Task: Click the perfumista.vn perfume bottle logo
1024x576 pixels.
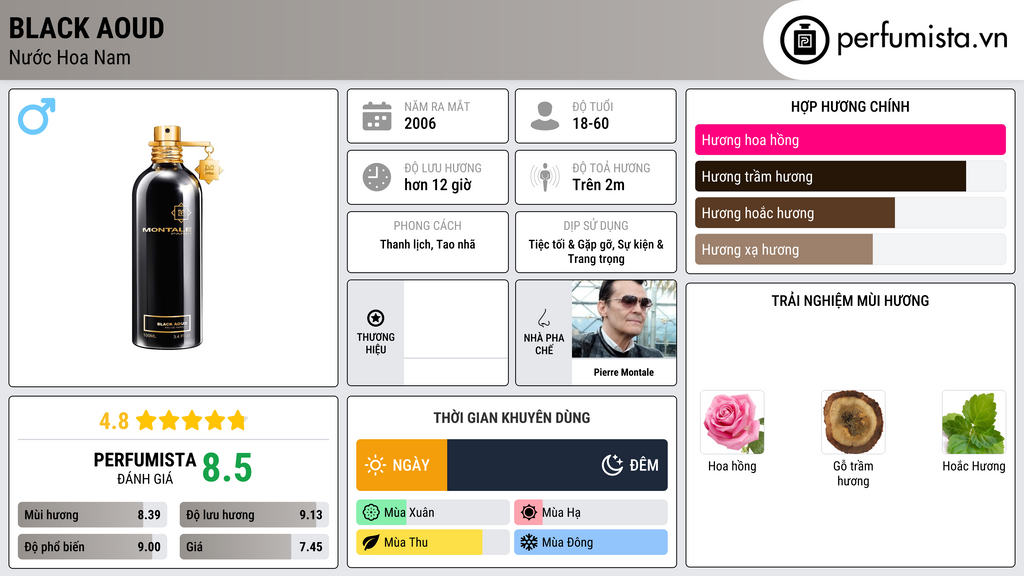Action: pos(804,40)
